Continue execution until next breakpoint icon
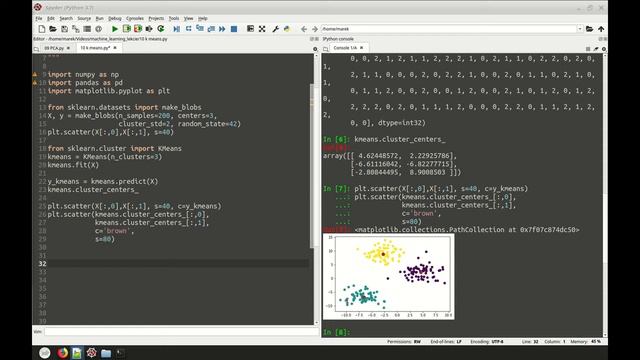640x360 pixels. point(222,29)
